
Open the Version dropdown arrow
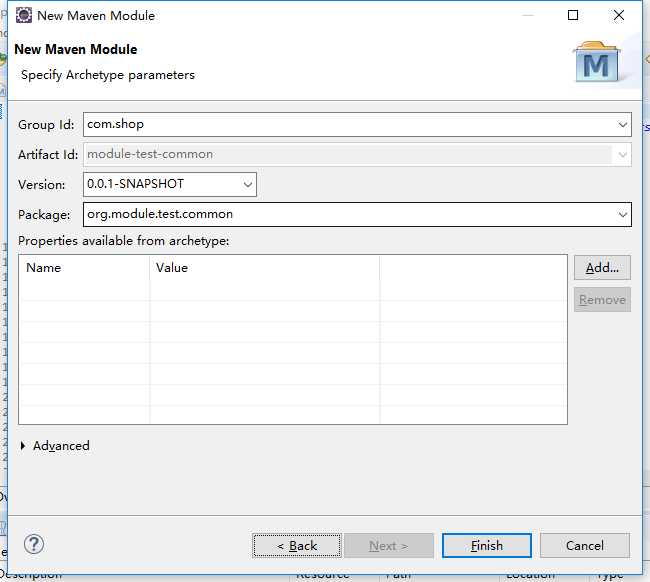247,184
